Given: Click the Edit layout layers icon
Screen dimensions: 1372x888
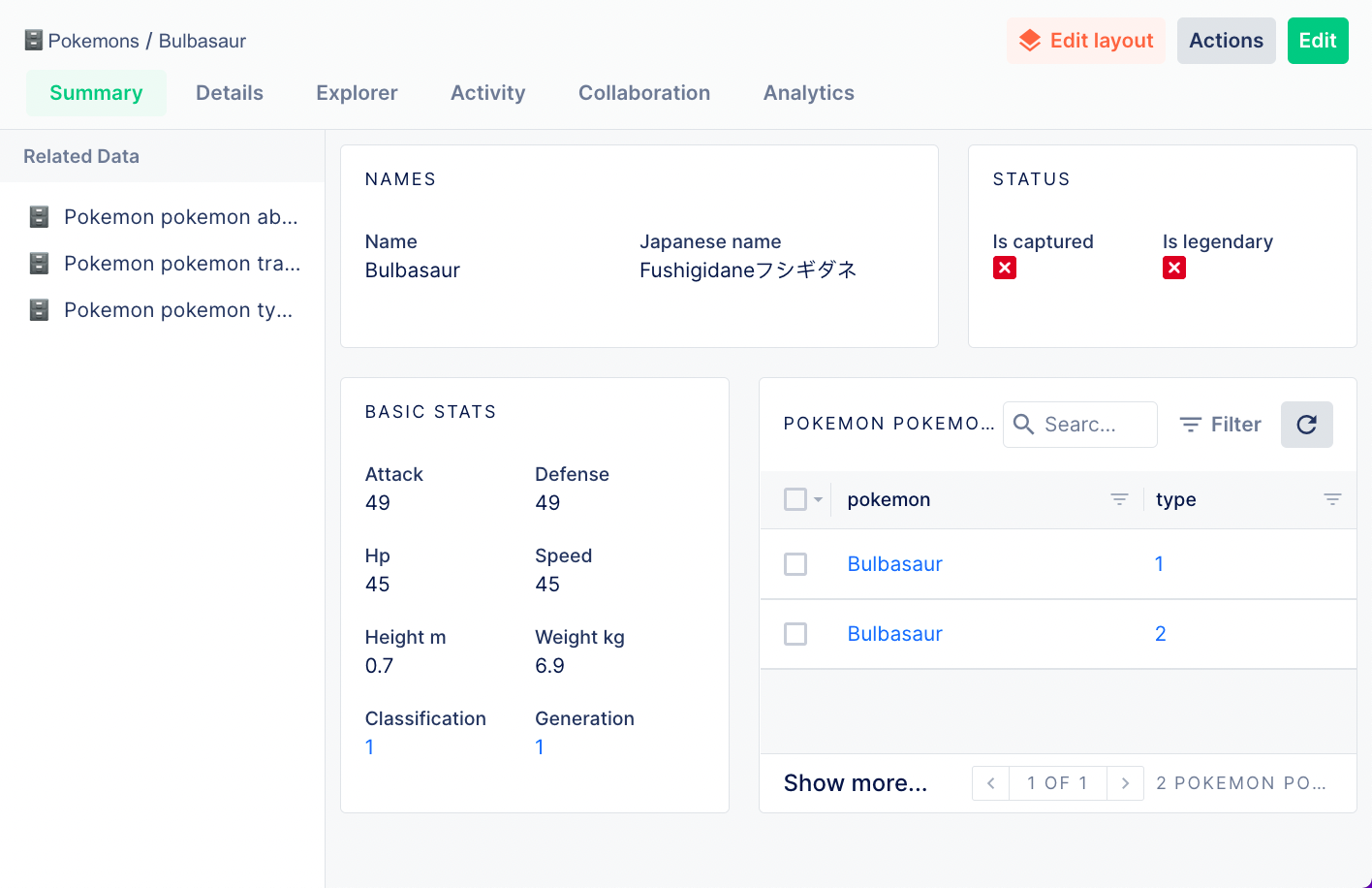Looking at the screenshot, I should point(1030,41).
